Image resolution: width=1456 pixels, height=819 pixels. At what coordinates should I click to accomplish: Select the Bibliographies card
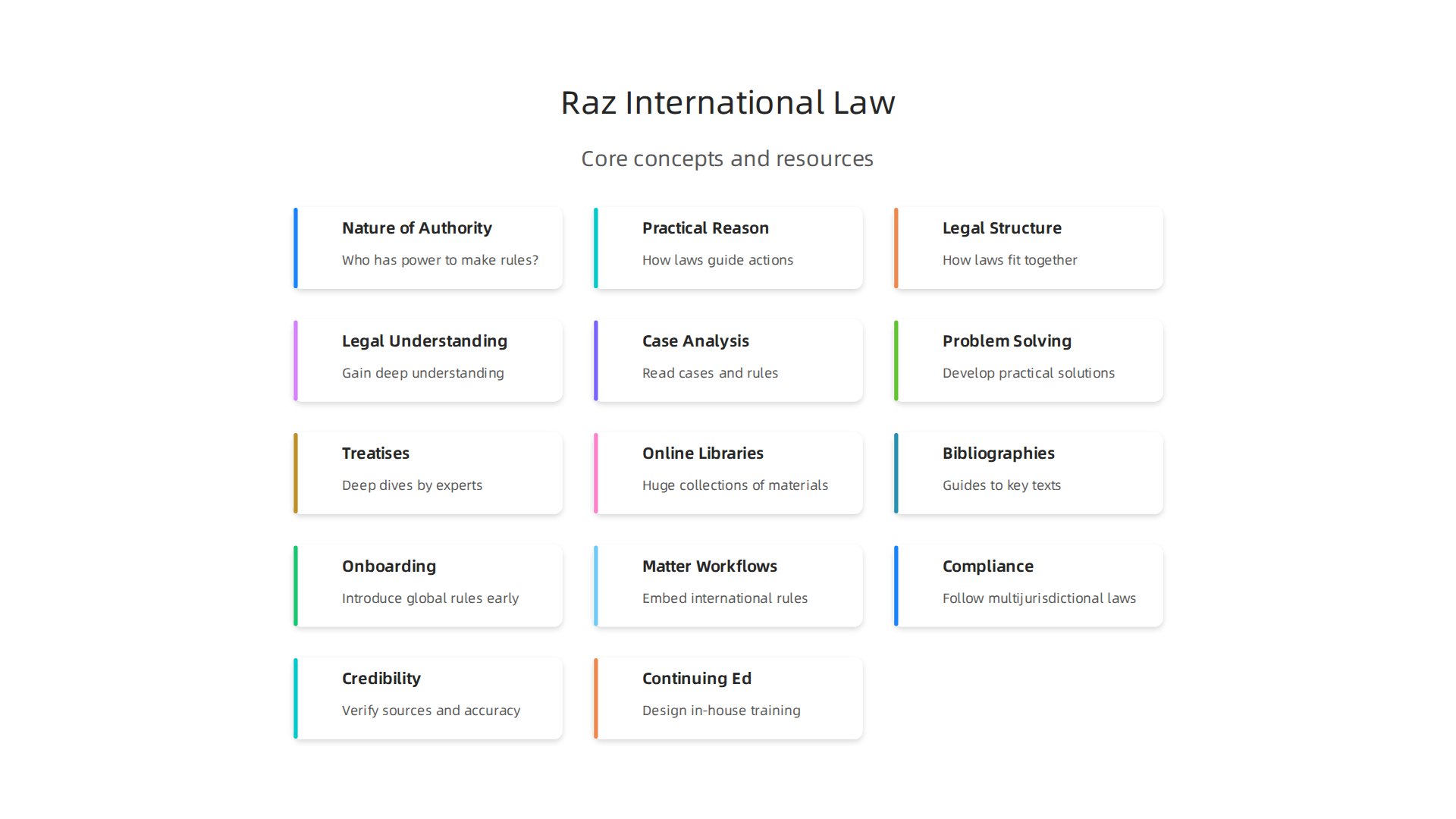click(x=1028, y=473)
